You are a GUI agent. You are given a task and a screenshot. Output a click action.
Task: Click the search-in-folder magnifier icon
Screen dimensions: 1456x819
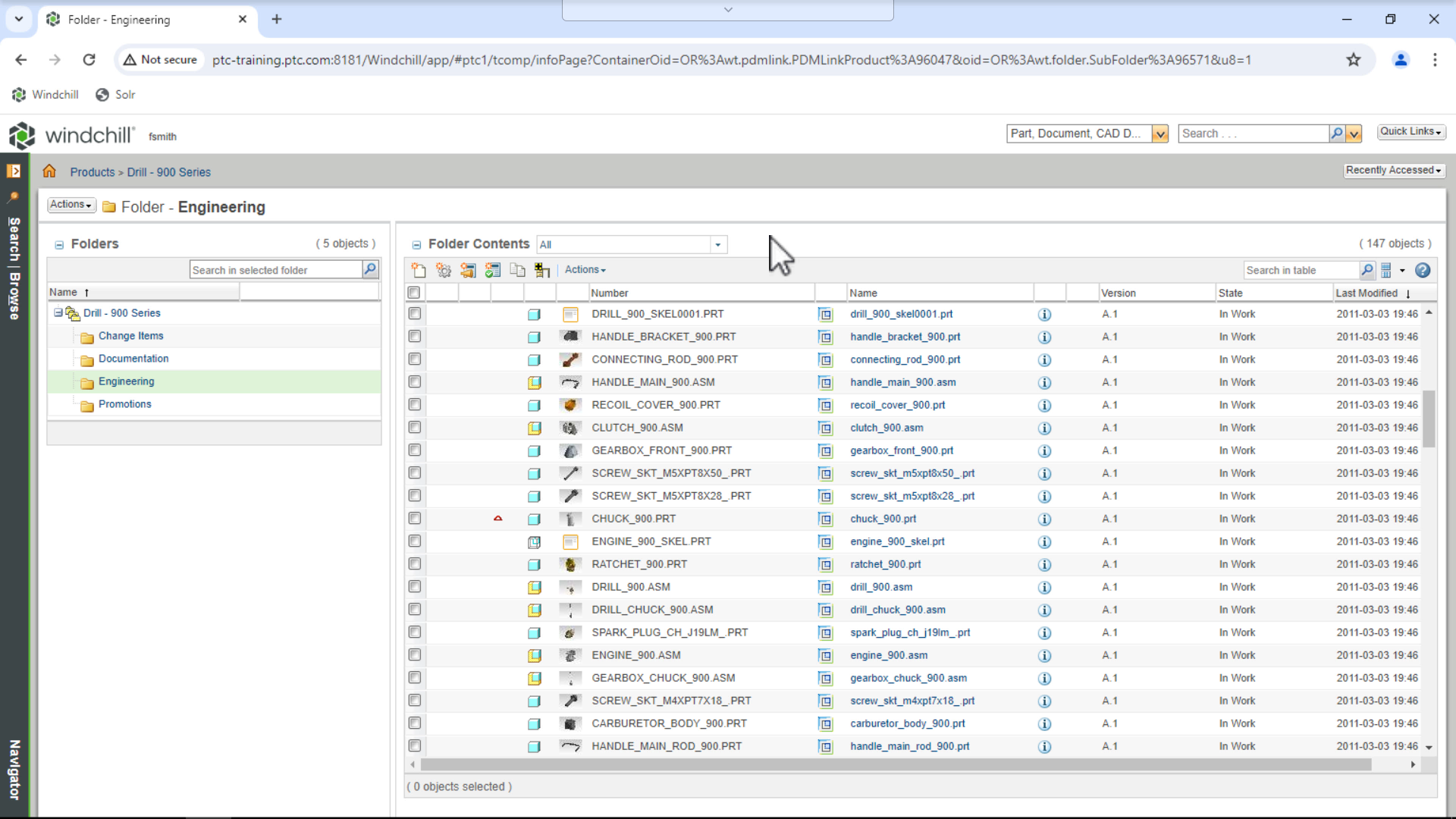coord(370,269)
